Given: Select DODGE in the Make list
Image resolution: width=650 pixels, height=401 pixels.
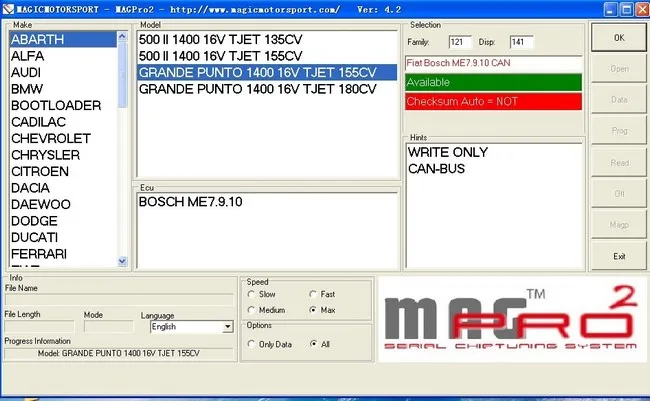Looking at the screenshot, I should click(x=63, y=221).
